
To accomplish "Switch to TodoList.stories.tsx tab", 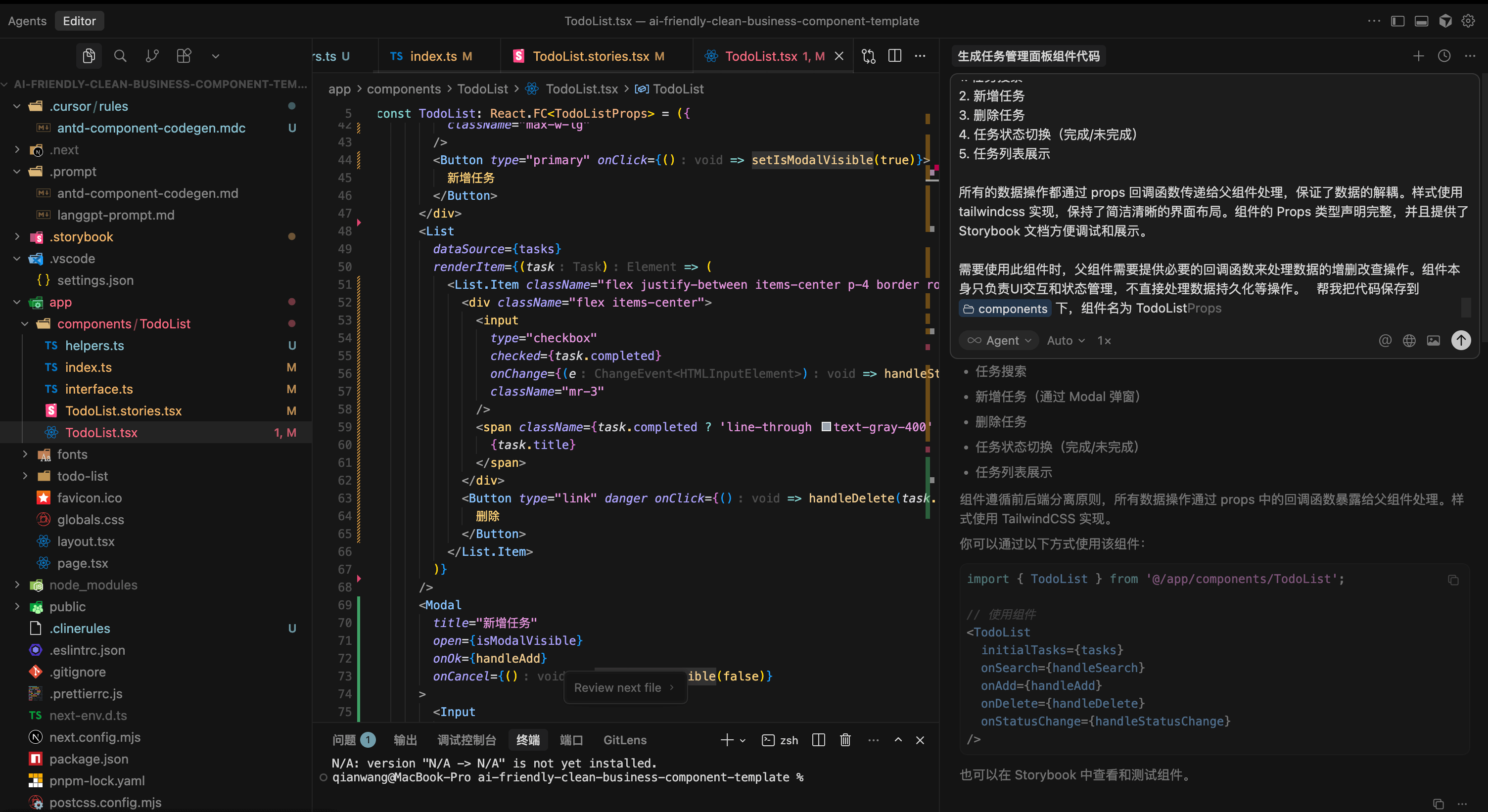I will [590, 56].
